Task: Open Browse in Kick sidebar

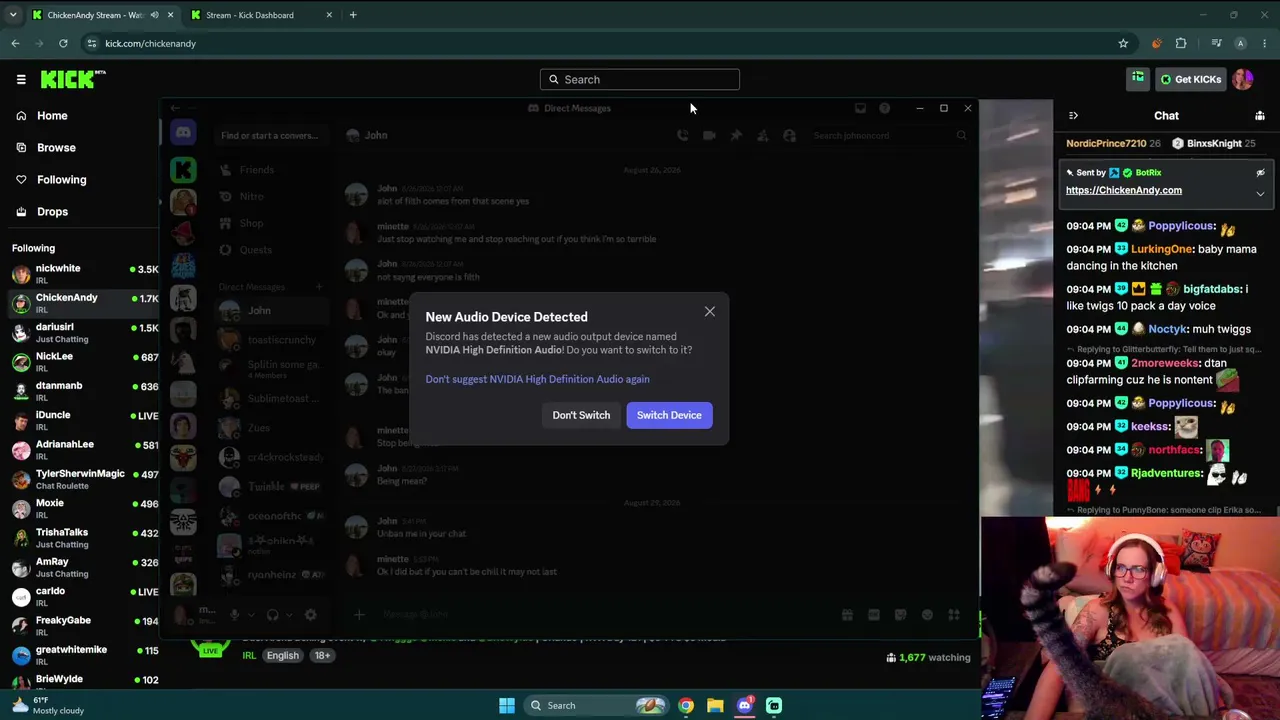Action: (x=56, y=148)
